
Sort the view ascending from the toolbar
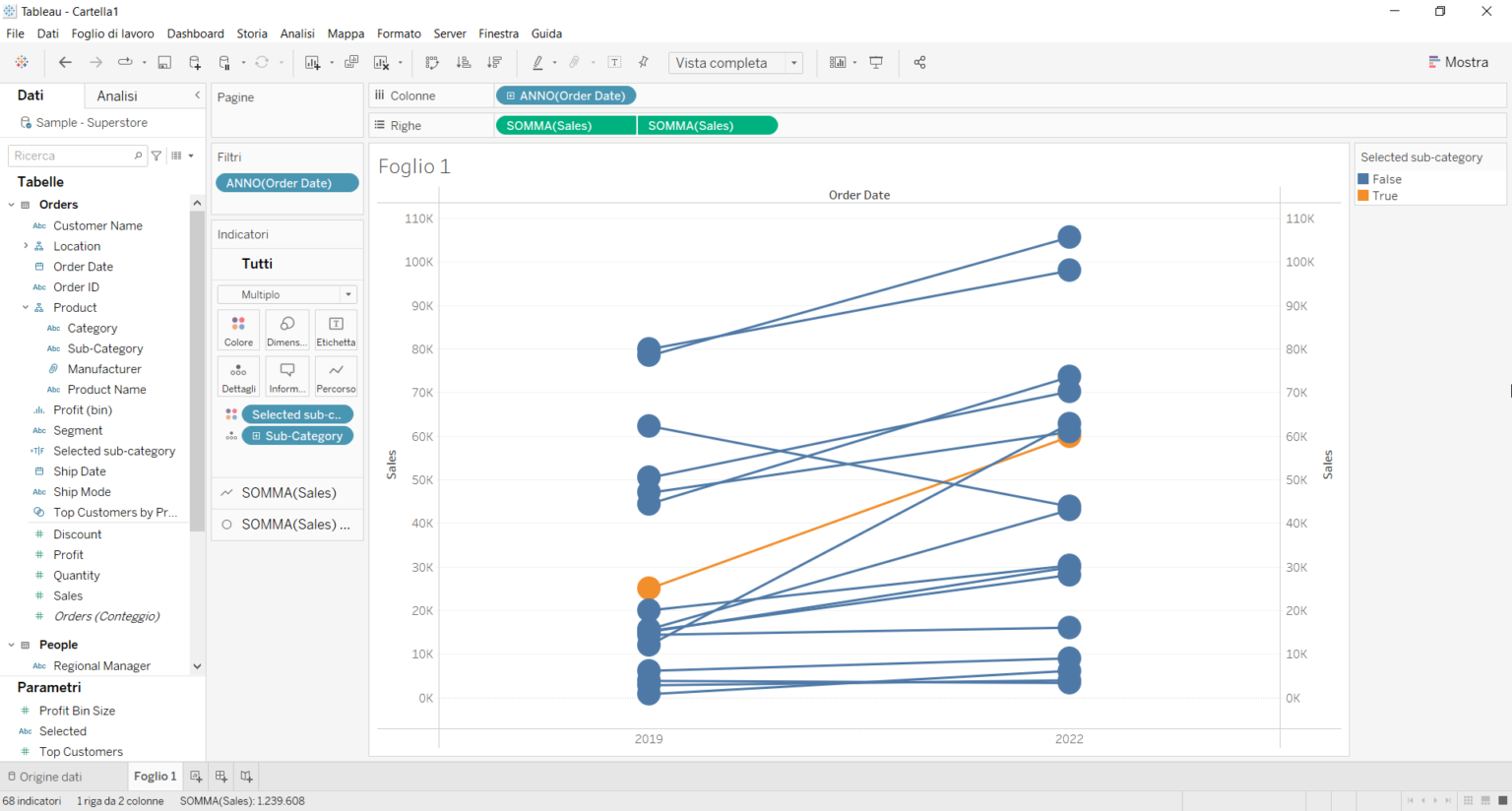point(464,62)
